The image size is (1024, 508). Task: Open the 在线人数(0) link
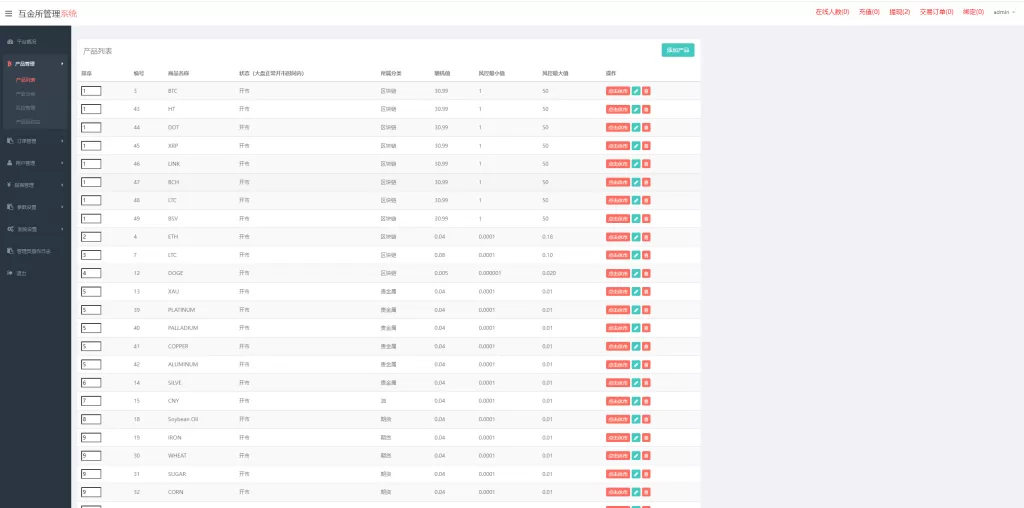pos(832,12)
